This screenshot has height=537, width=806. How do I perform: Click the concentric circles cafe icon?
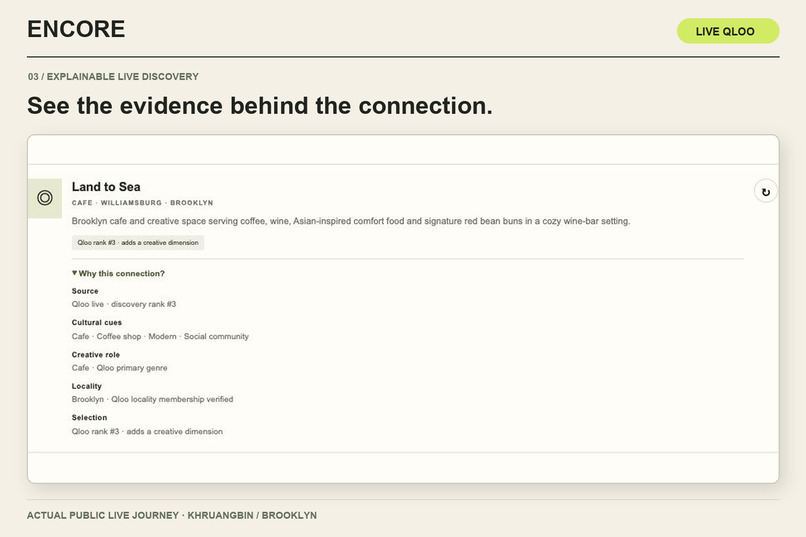click(x=45, y=198)
